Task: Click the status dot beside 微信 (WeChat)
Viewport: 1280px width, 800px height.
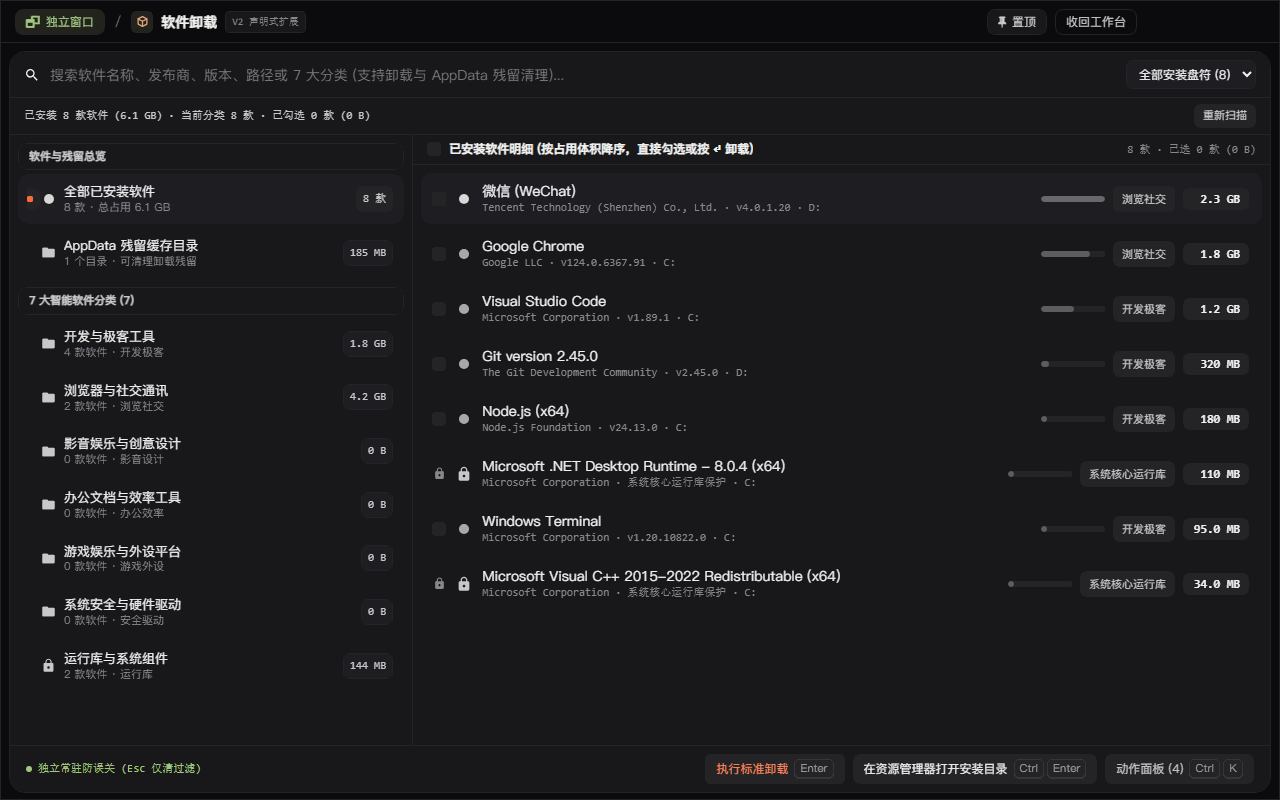Action: [x=464, y=199]
